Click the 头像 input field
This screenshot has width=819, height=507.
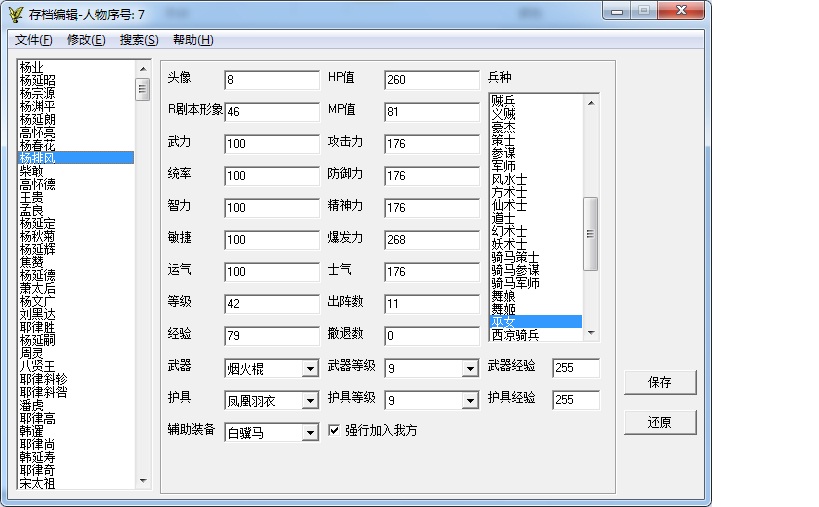[272, 80]
